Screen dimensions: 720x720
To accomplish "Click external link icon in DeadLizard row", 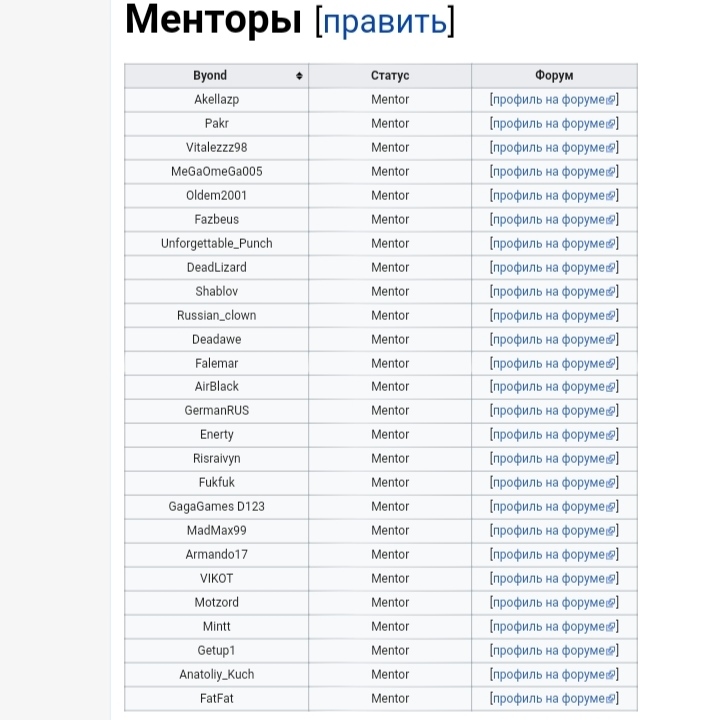I will [610, 268].
